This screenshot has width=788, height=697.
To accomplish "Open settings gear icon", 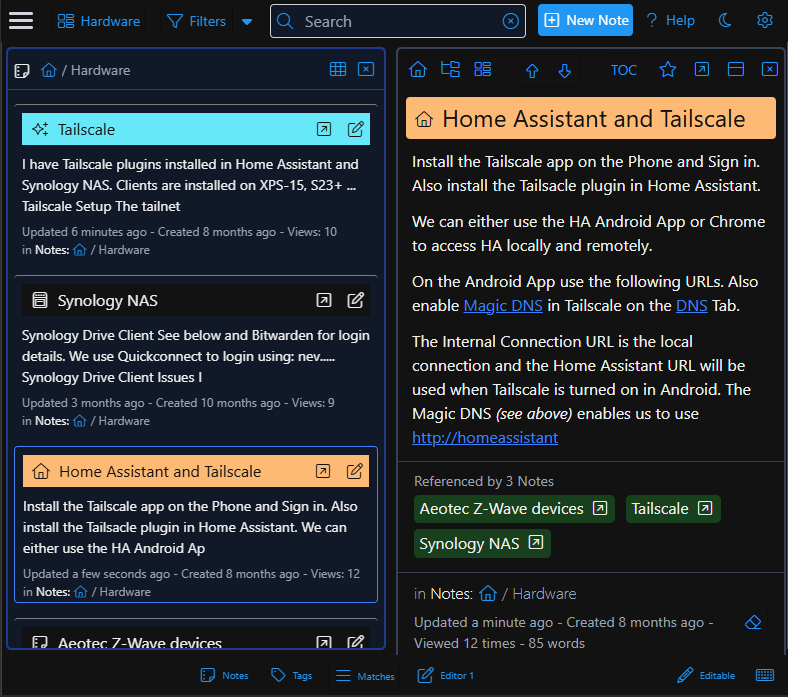I will pyautogui.click(x=764, y=20).
